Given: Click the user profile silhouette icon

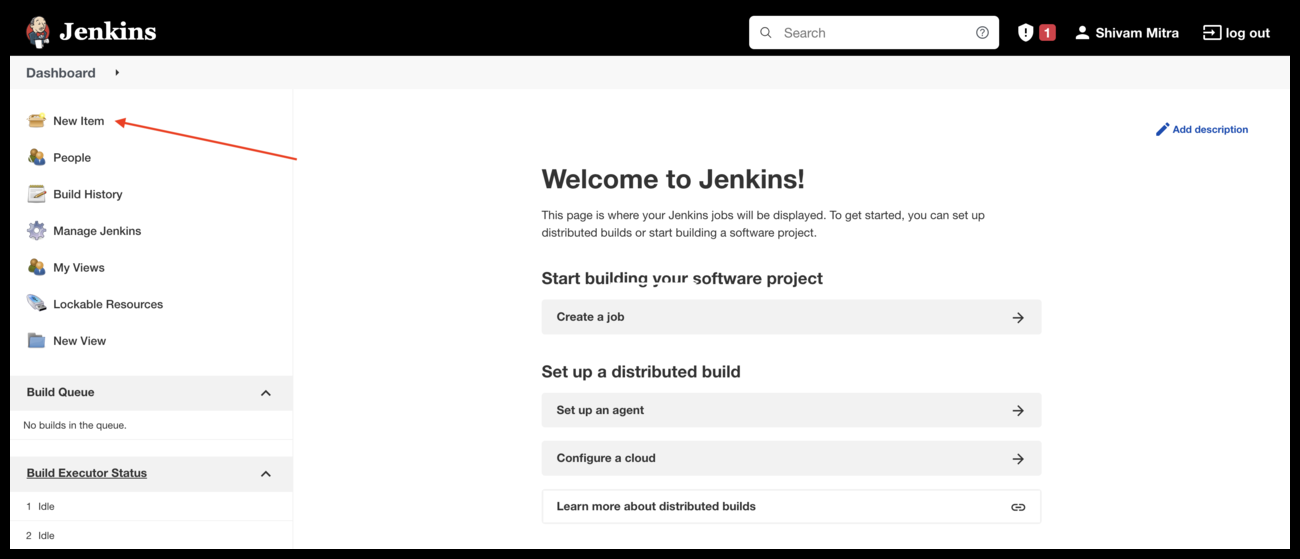Looking at the screenshot, I should pos(1082,33).
